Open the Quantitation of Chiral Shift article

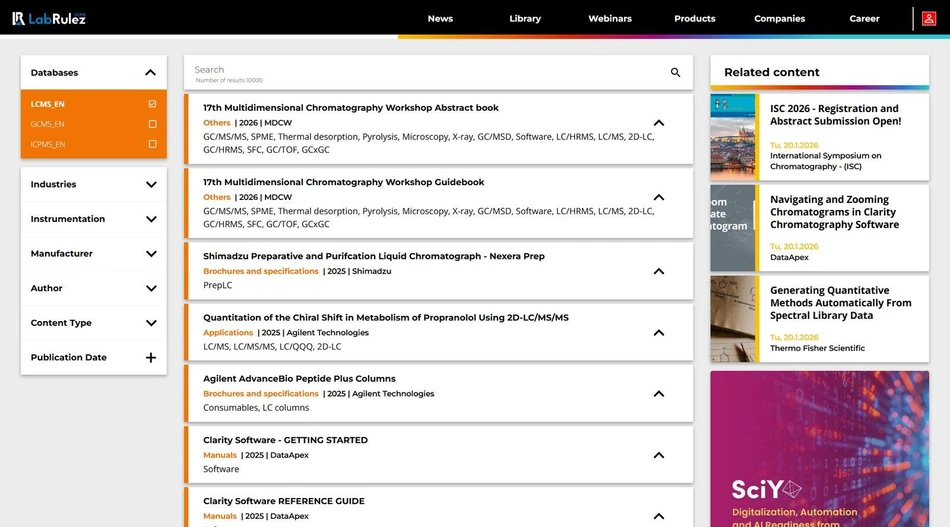(x=385, y=318)
